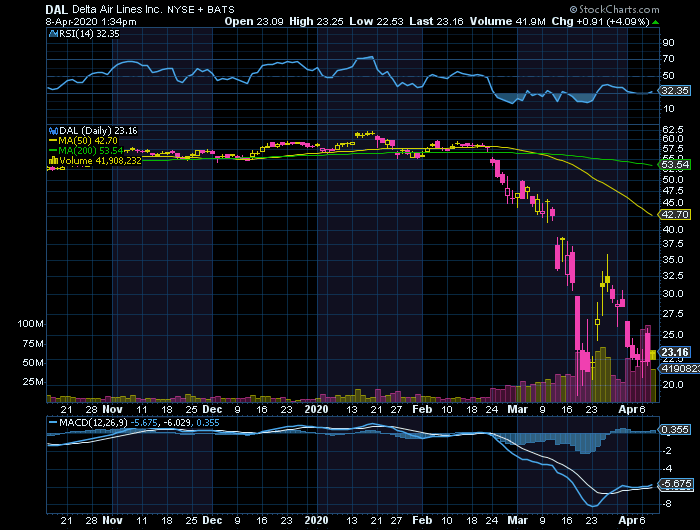Click the 40.0 price axis label

coord(673,230)
